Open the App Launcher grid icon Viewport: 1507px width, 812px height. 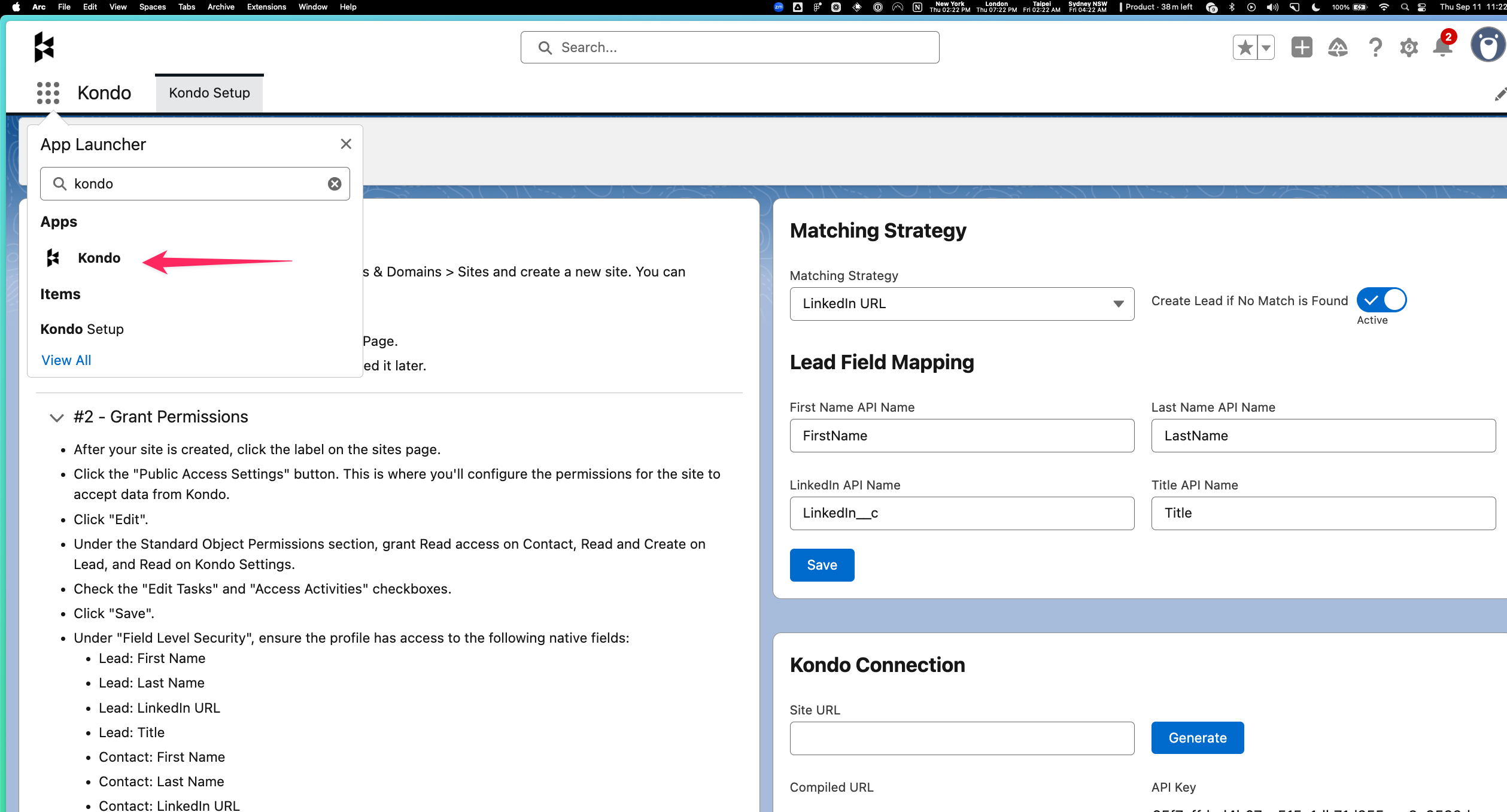pos(48,93)
